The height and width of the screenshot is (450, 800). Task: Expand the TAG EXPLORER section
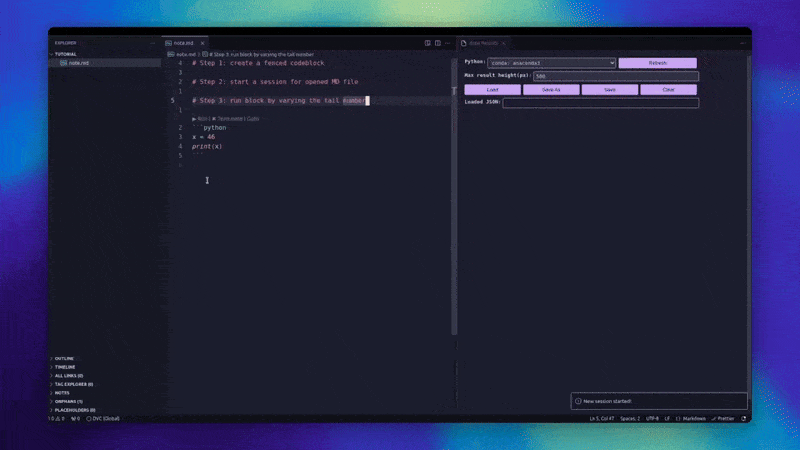[x=105, y=384]
